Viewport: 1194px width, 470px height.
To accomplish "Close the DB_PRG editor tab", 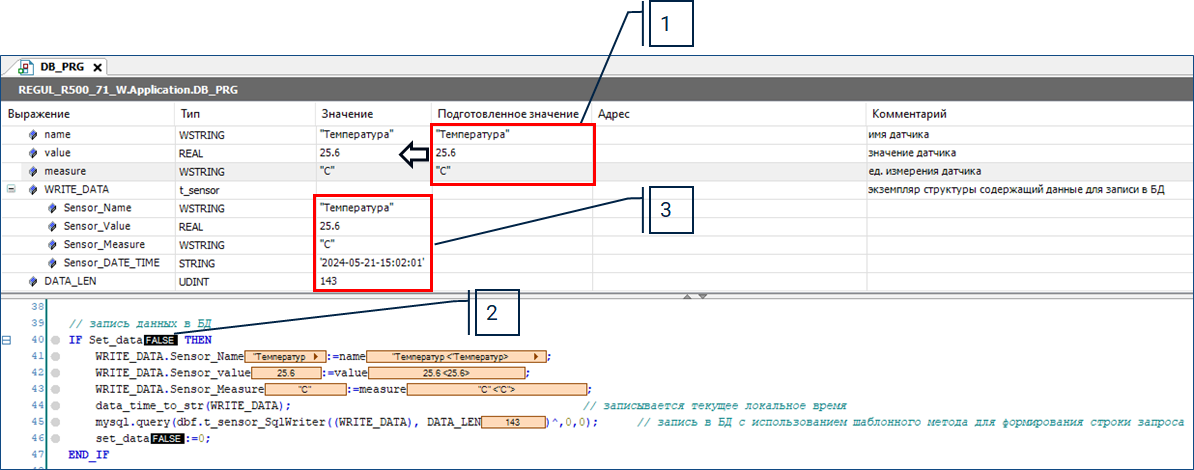I will [x=97, y=67].
